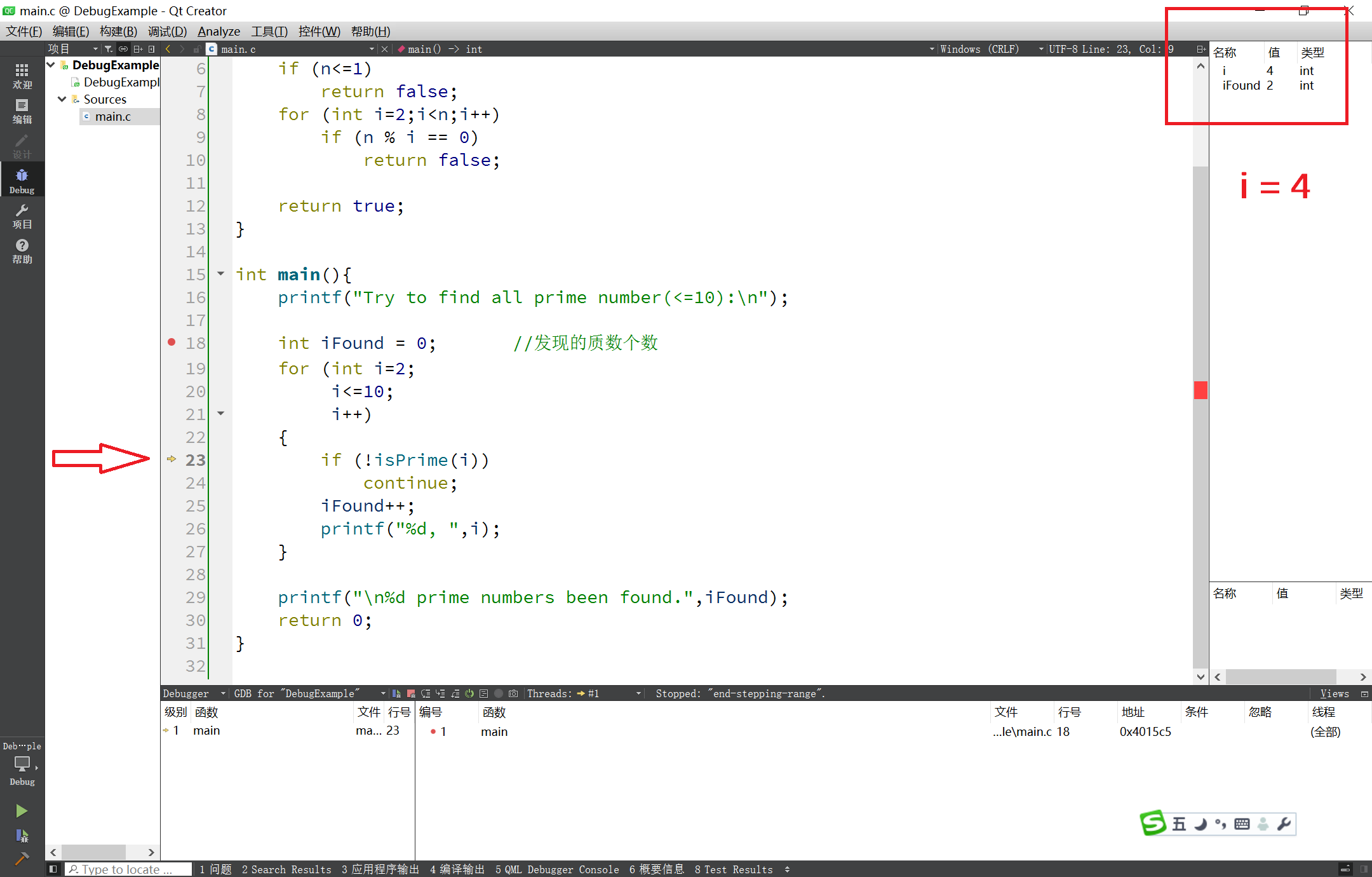Collapse the Sources folder node
The width and height of the screenshot is (1372, 877).
(x=62, y=99)
